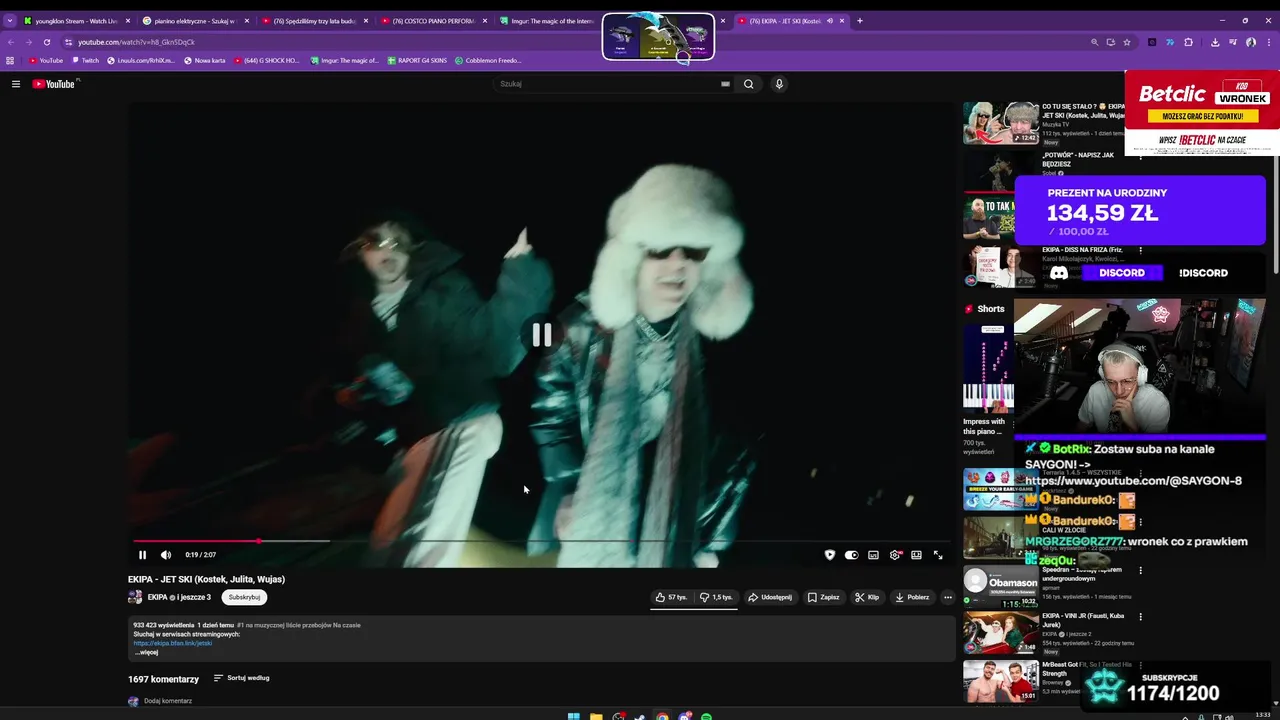Screen dimensions: 1280x720
Task: Mute the video with the speaker icon
Action: [x=166, y=555]
